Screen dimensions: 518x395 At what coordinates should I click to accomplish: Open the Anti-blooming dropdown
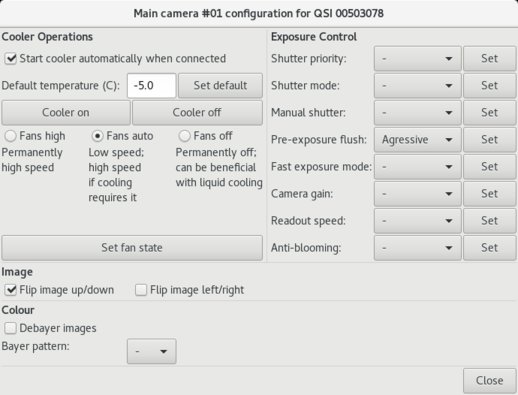(417, 248)
